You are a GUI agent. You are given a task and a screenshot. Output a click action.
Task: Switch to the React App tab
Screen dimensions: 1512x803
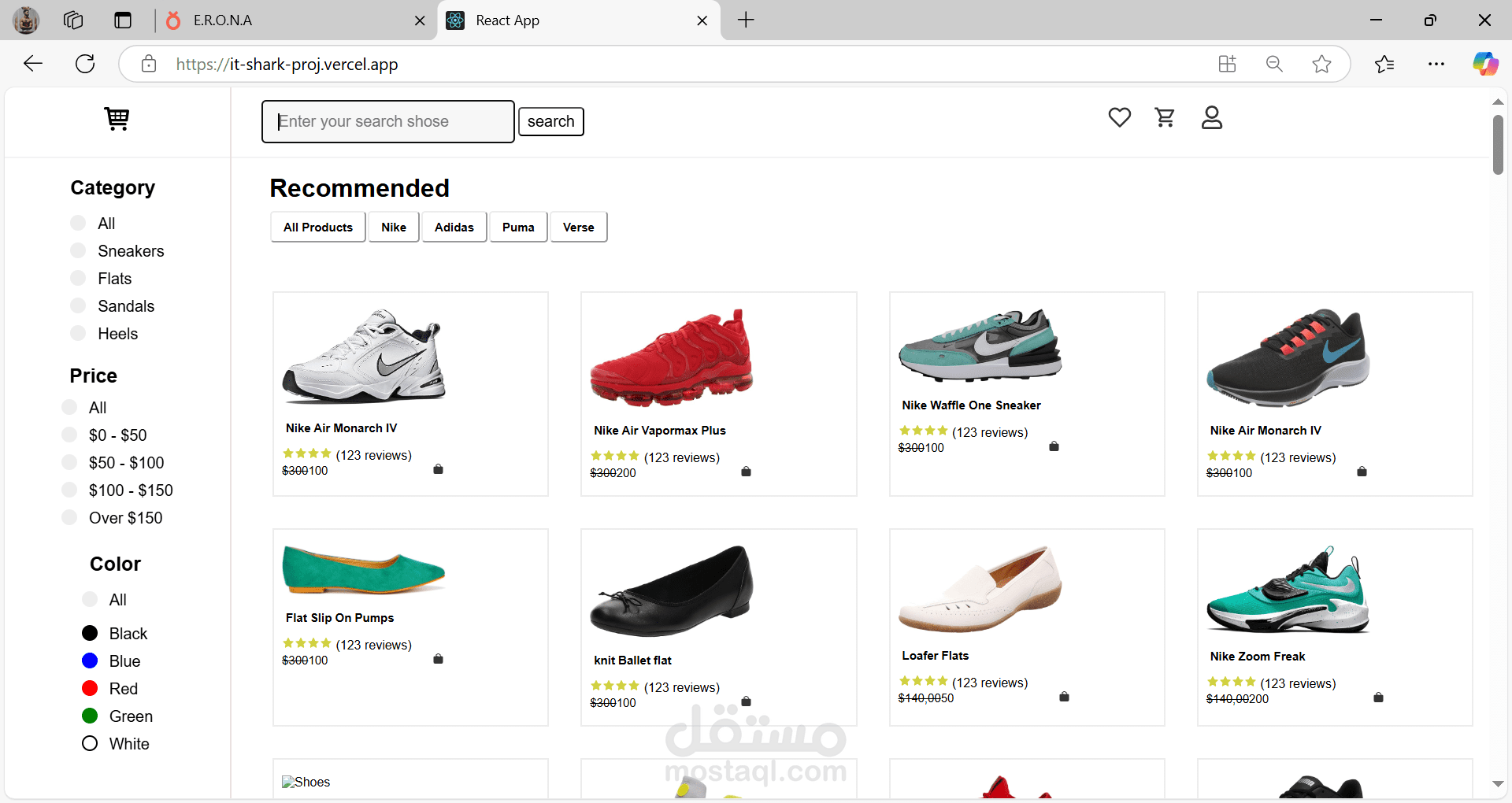[579, 20]
